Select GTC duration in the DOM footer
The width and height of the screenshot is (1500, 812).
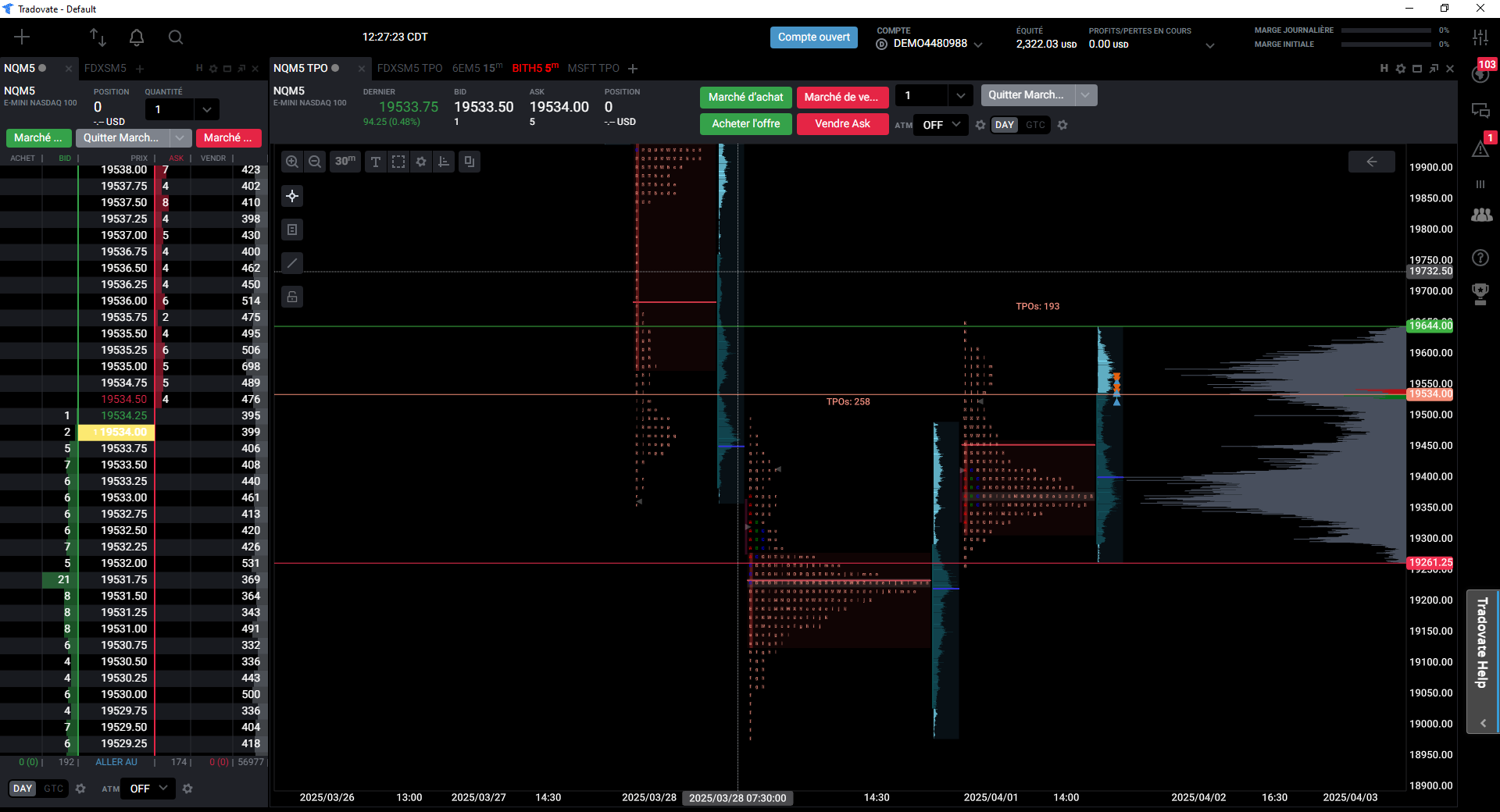54,789
